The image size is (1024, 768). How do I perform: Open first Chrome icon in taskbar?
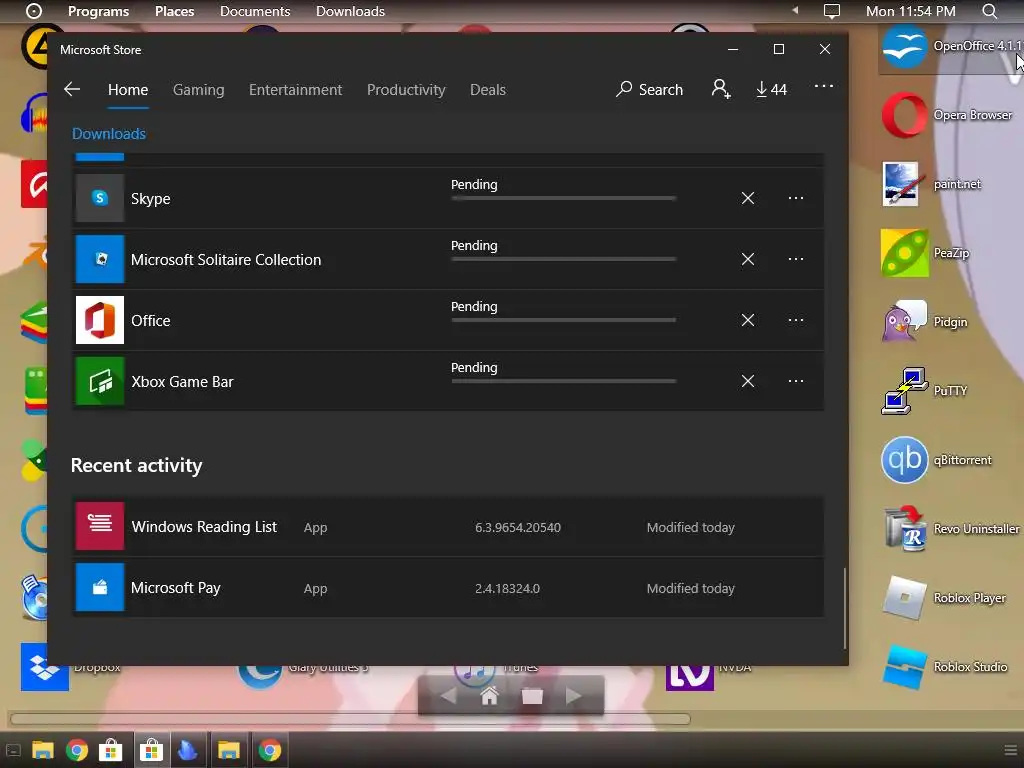(x=77, y=751)
